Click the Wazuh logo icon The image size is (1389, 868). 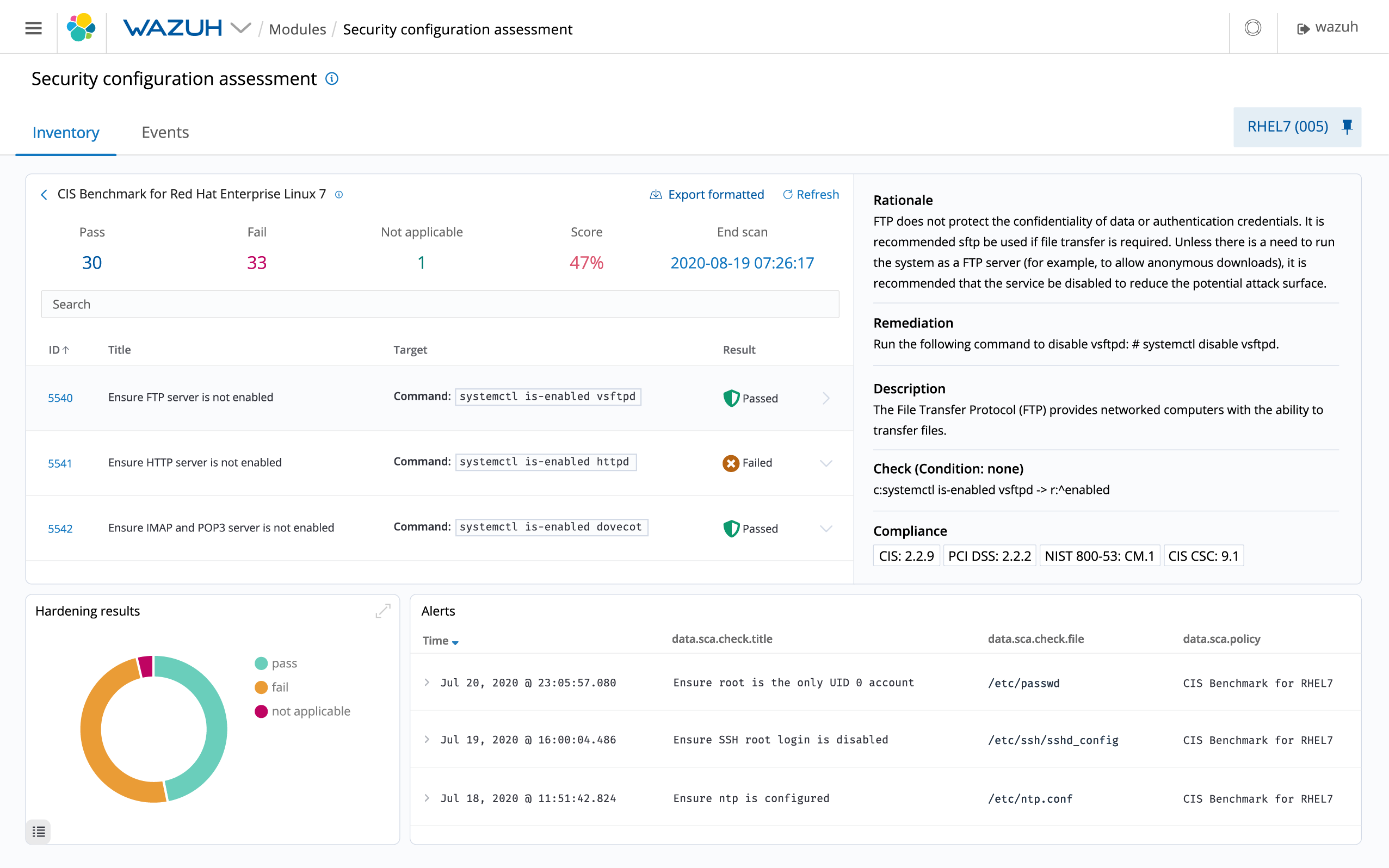pos(81,28)
